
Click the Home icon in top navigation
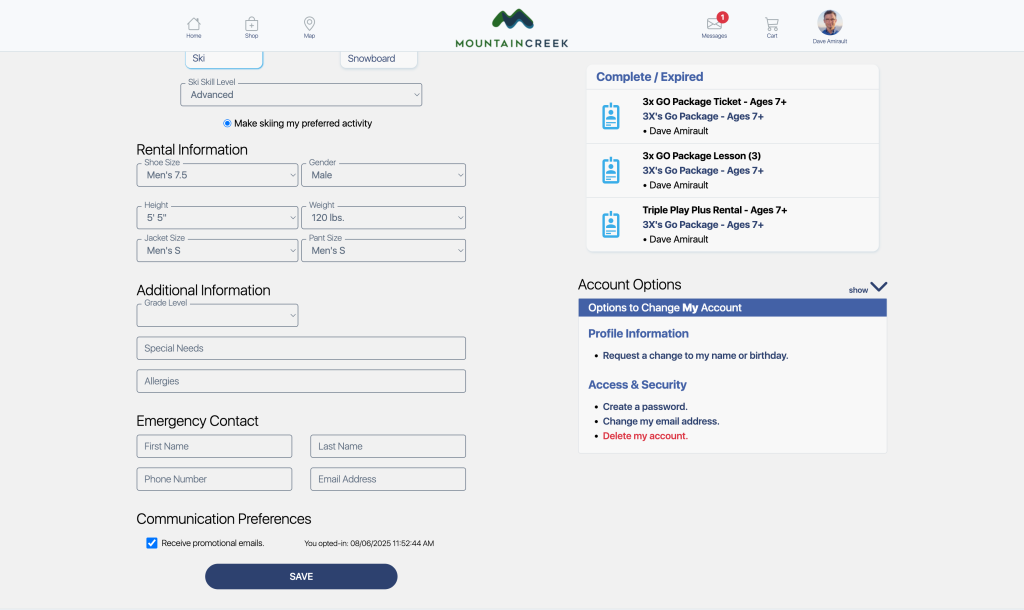[x=193, y=24]
